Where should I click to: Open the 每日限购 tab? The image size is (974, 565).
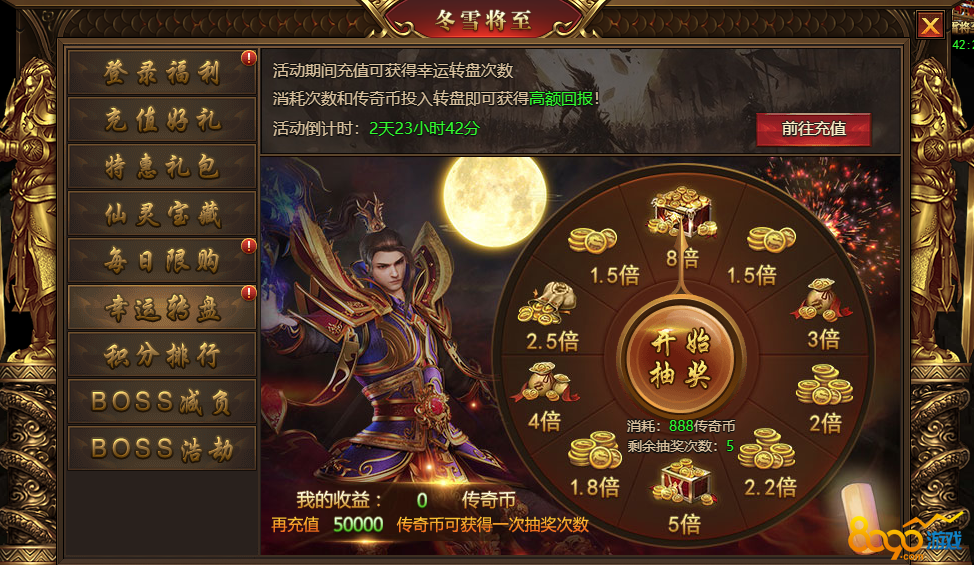click(162, 261)
